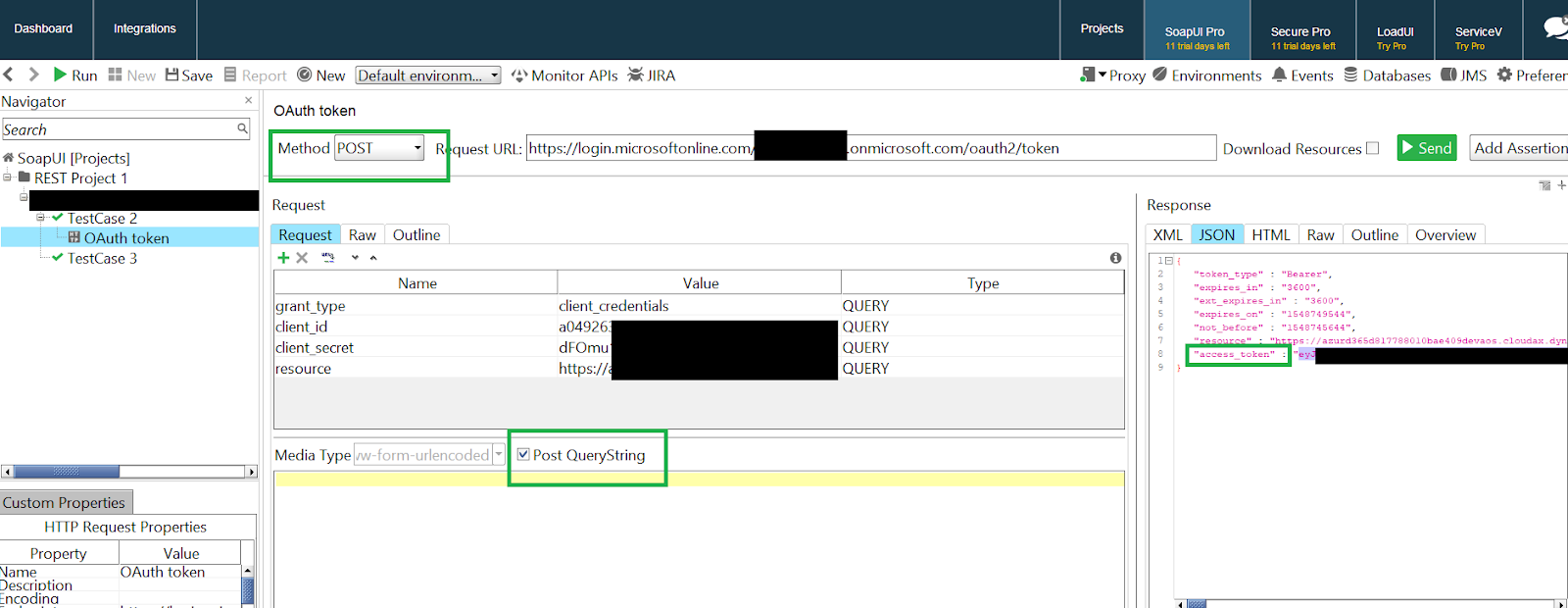The height and width of the screenshot is (608, 1568).
Task: Open Events bell icon
Action: [1279, 75]
